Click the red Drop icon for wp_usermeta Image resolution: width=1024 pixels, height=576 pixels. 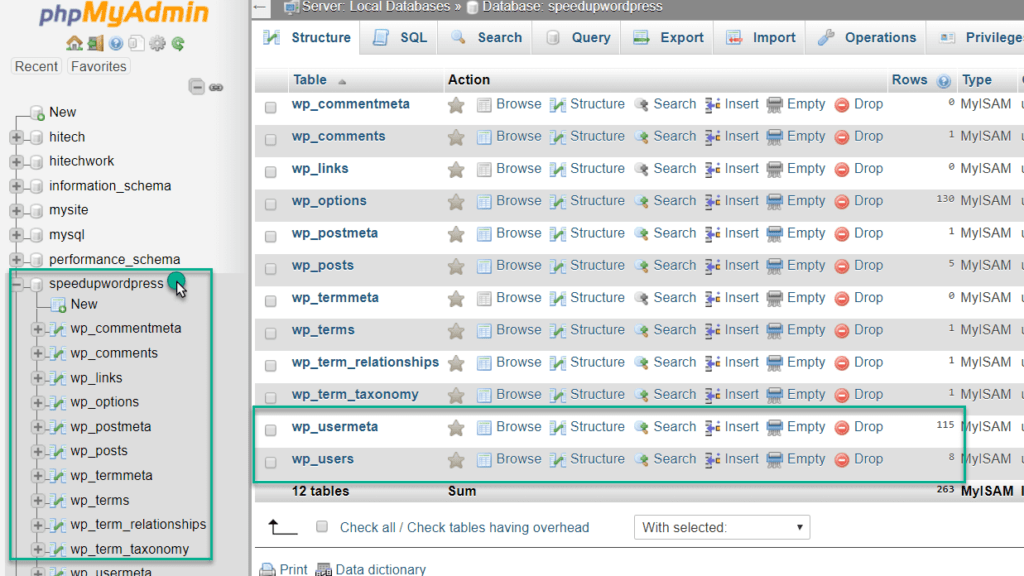pos(842,427)
